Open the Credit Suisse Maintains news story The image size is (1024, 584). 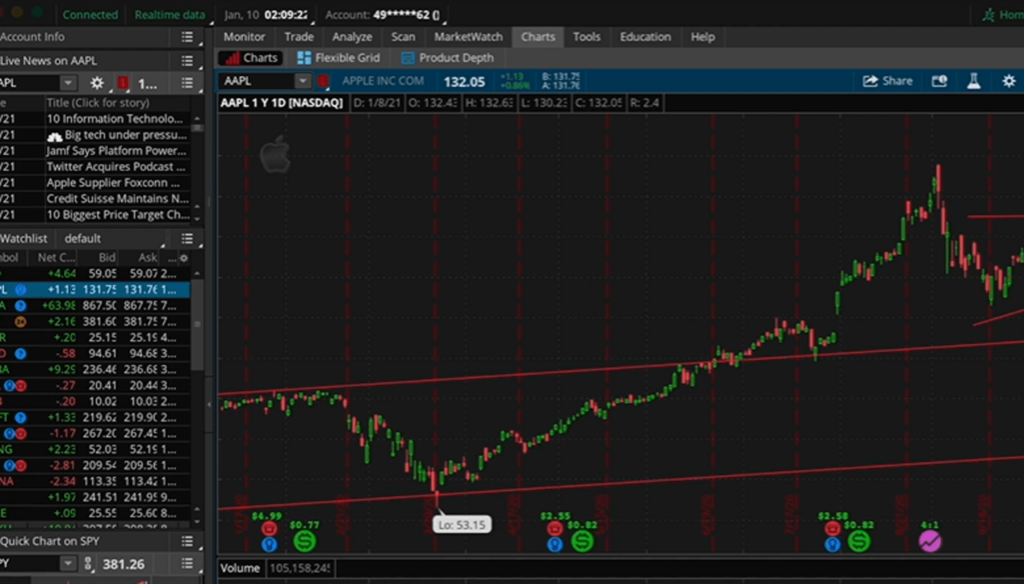pos(116,199)
